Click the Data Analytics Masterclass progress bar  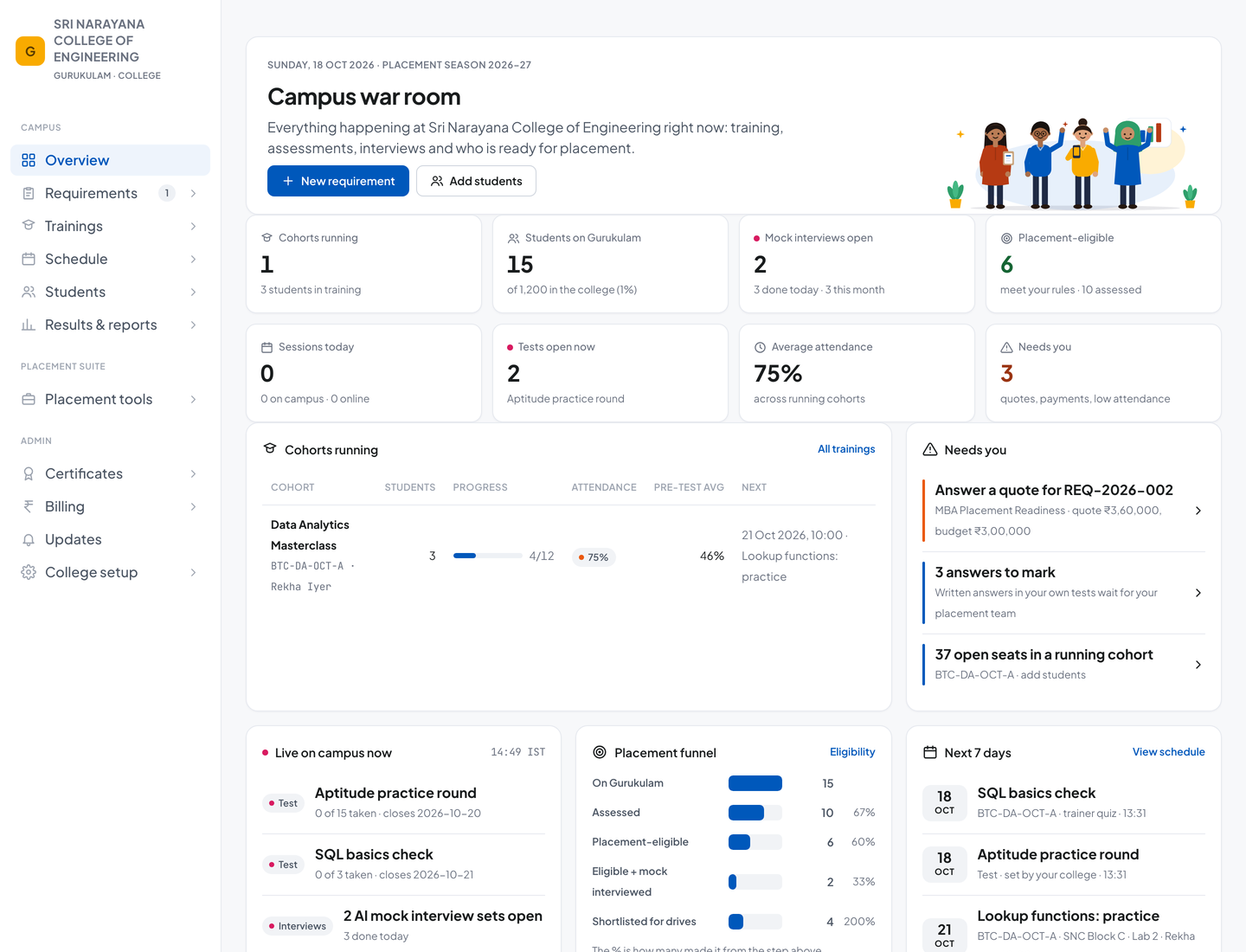[x=487, y=556]
